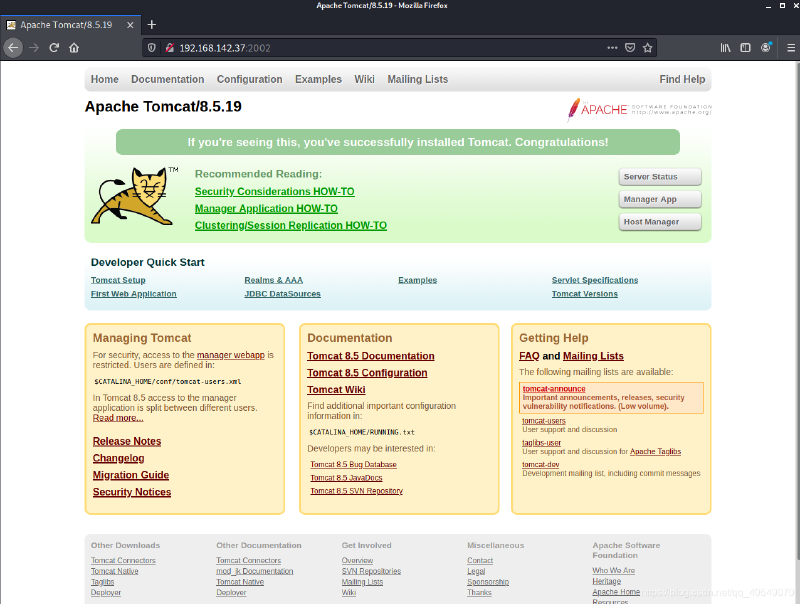Open the Tomcat Setup link
Screen dimensions: 800x604
(x=118, y=280)
